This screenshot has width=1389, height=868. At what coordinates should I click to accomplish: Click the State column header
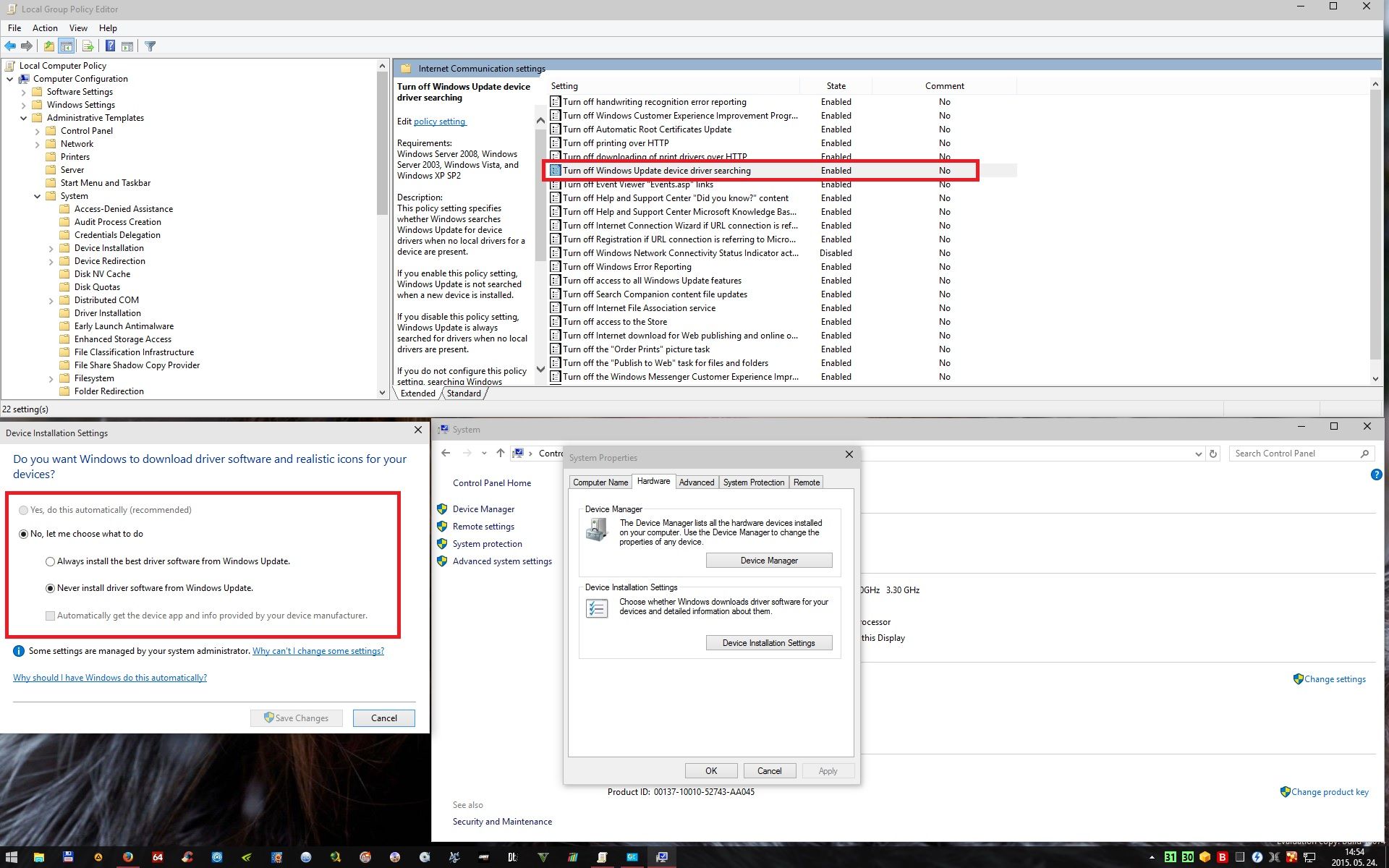[836, 86]
